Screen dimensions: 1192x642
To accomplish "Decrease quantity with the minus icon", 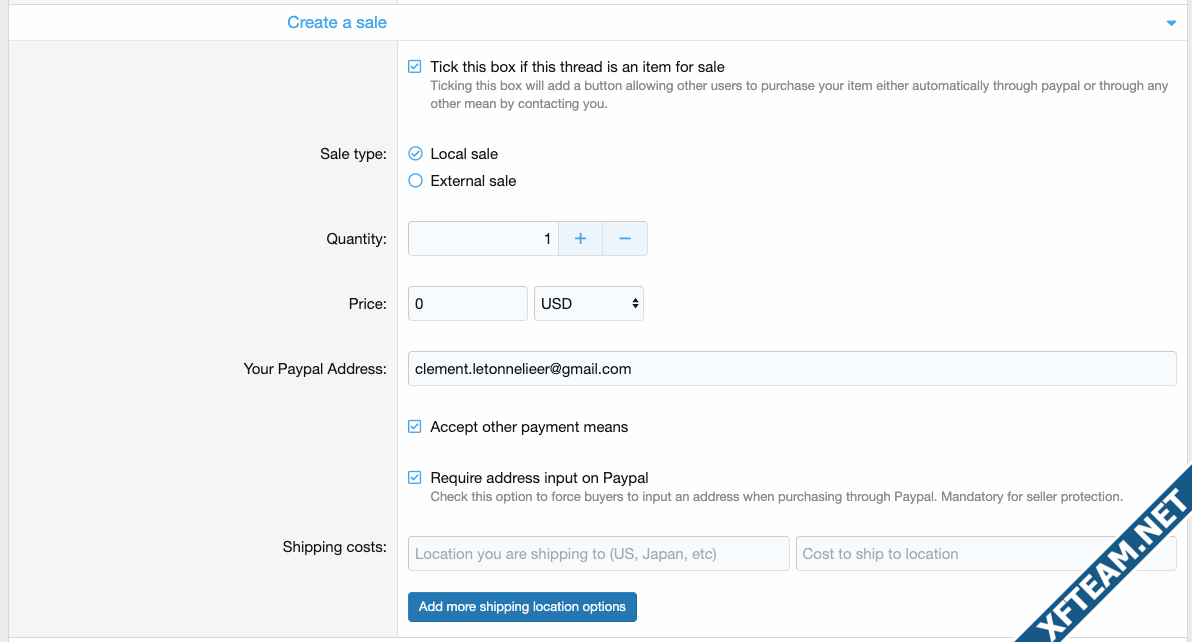I will (625, 239).
